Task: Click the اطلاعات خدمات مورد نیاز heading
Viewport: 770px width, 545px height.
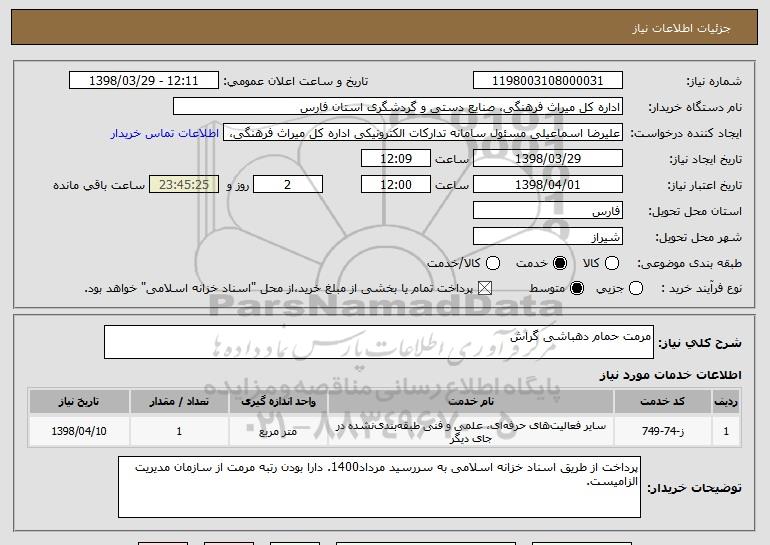Action: [x=670, y=375]
